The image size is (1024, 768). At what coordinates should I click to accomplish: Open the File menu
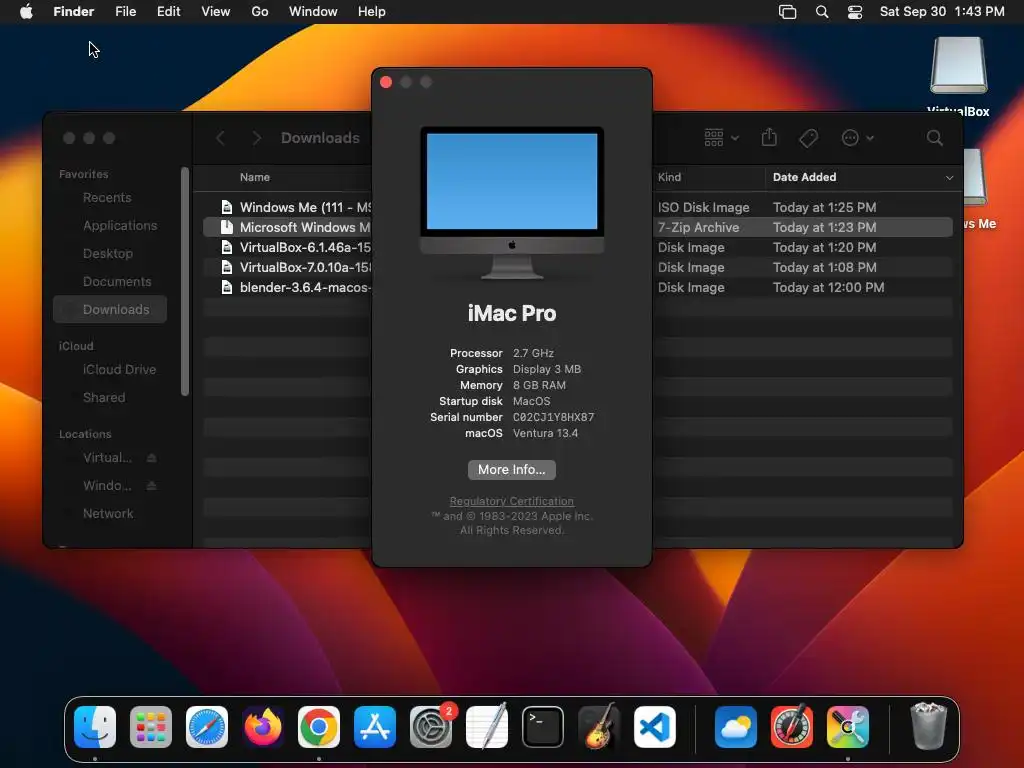(125, 12)
